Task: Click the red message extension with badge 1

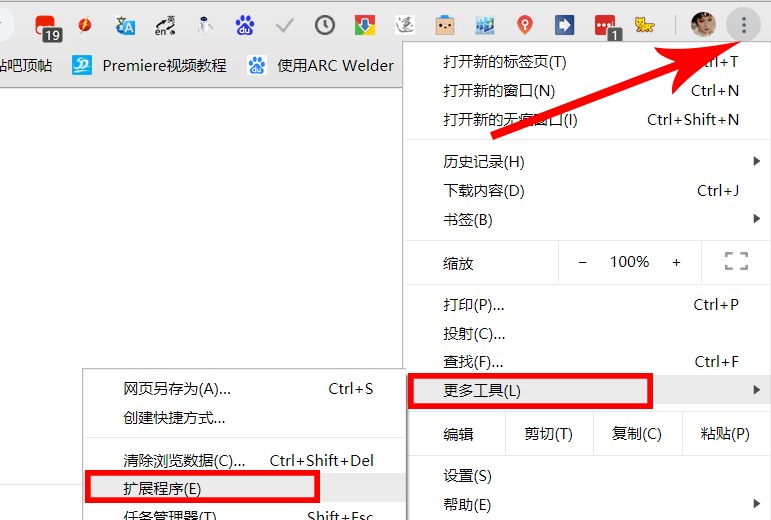Action: point(608,27)
